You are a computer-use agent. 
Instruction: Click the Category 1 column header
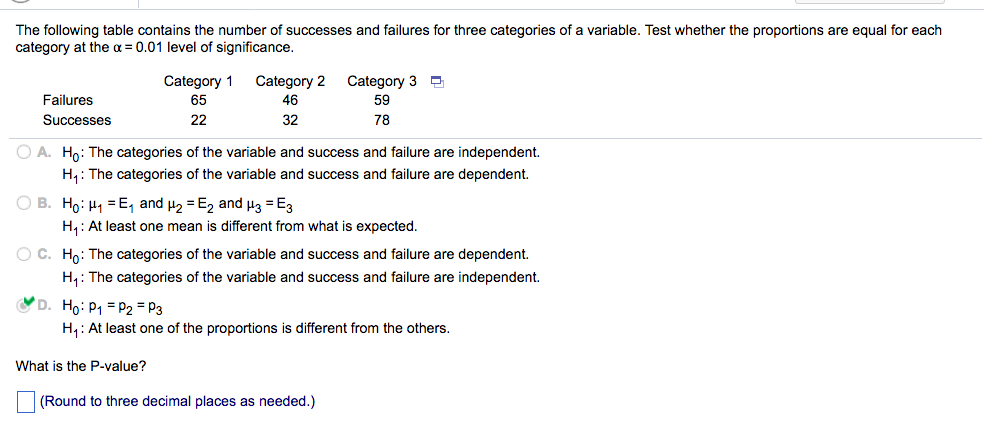198,82
